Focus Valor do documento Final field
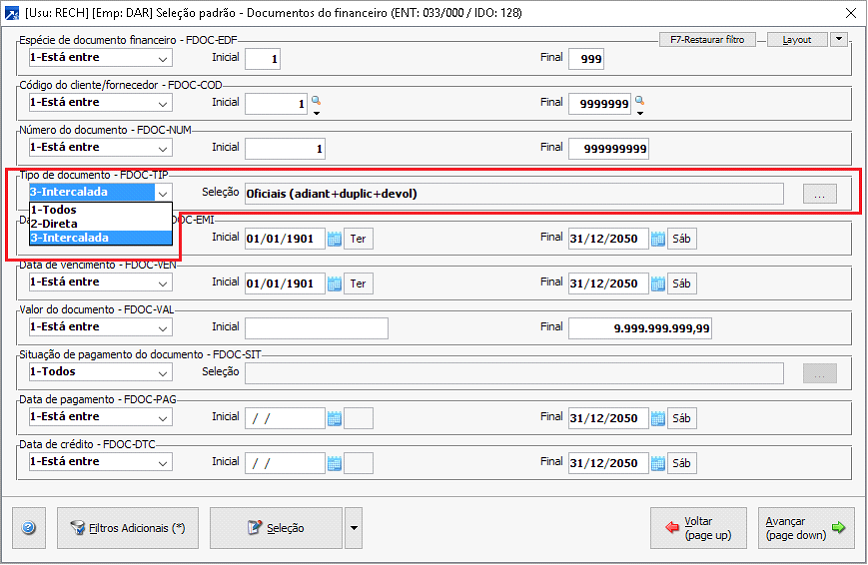The height and width of the screenshot is (565, 868). tap(640, 328)
